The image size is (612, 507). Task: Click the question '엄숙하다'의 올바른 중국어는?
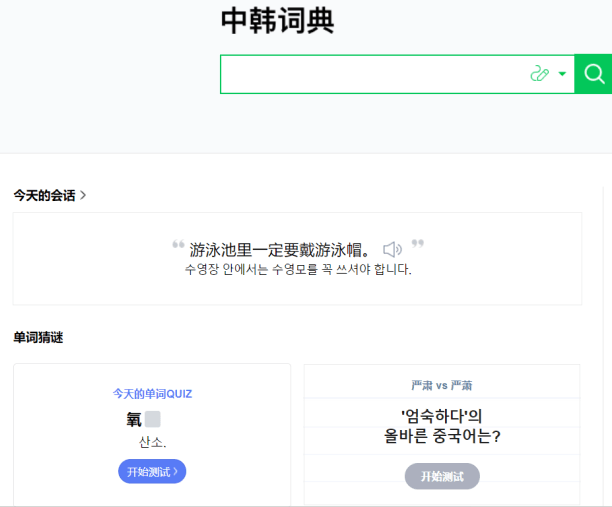pos(442,426)
